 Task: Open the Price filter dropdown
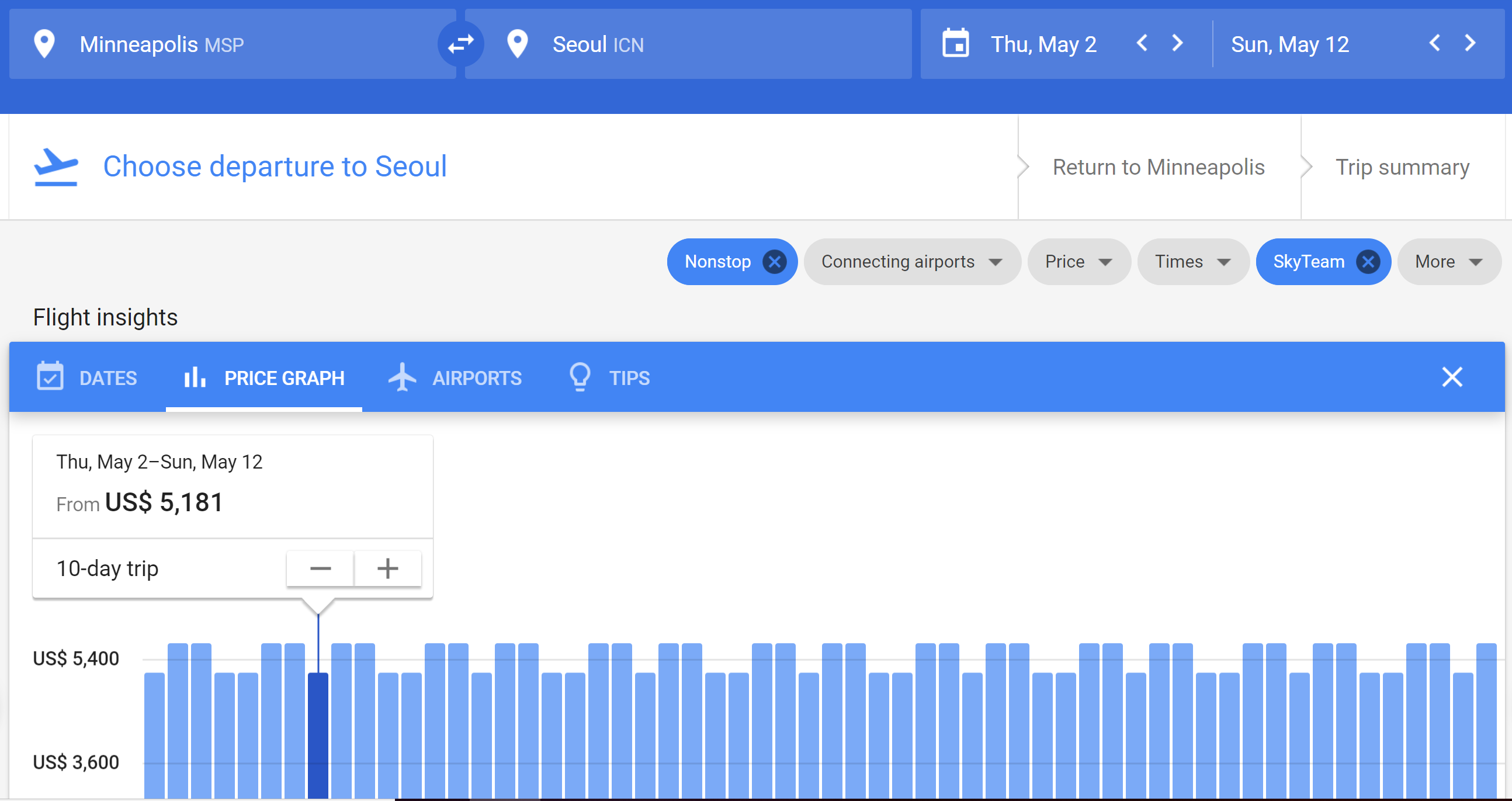(x=1078, y=262)
